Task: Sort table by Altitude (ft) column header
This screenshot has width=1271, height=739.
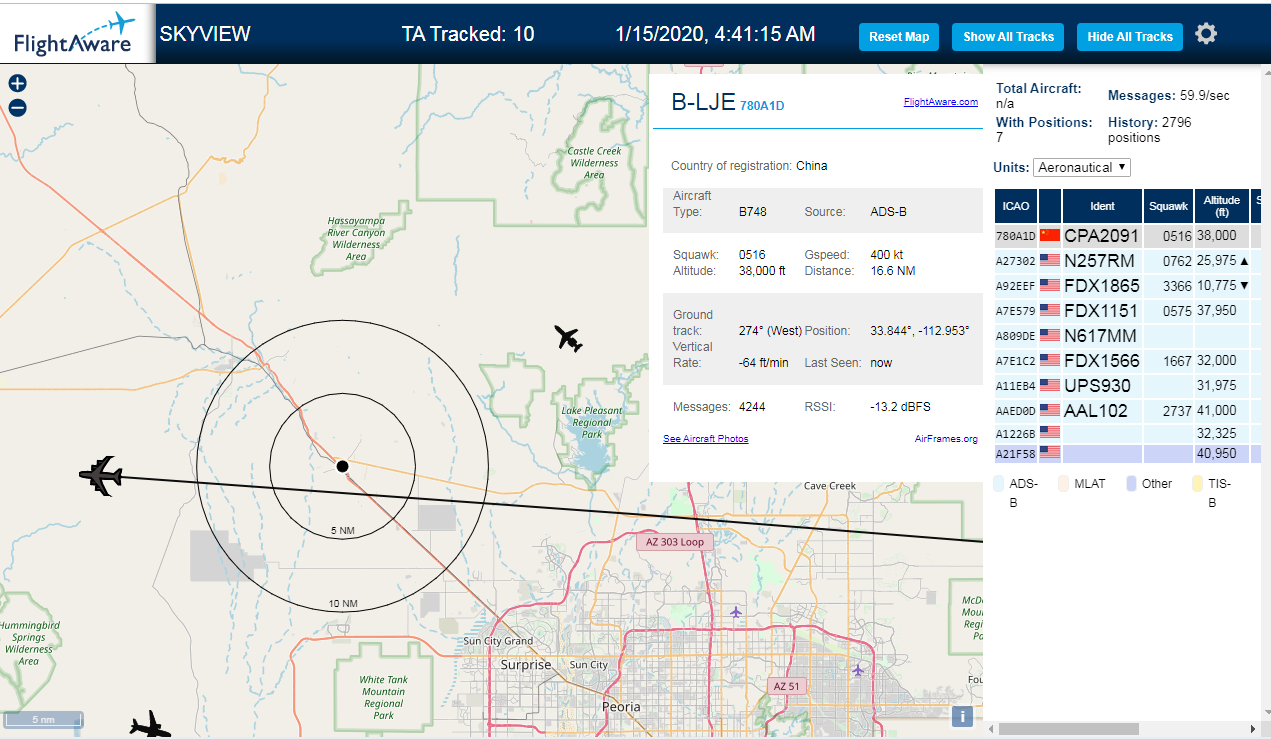Action: point(1222,206)
